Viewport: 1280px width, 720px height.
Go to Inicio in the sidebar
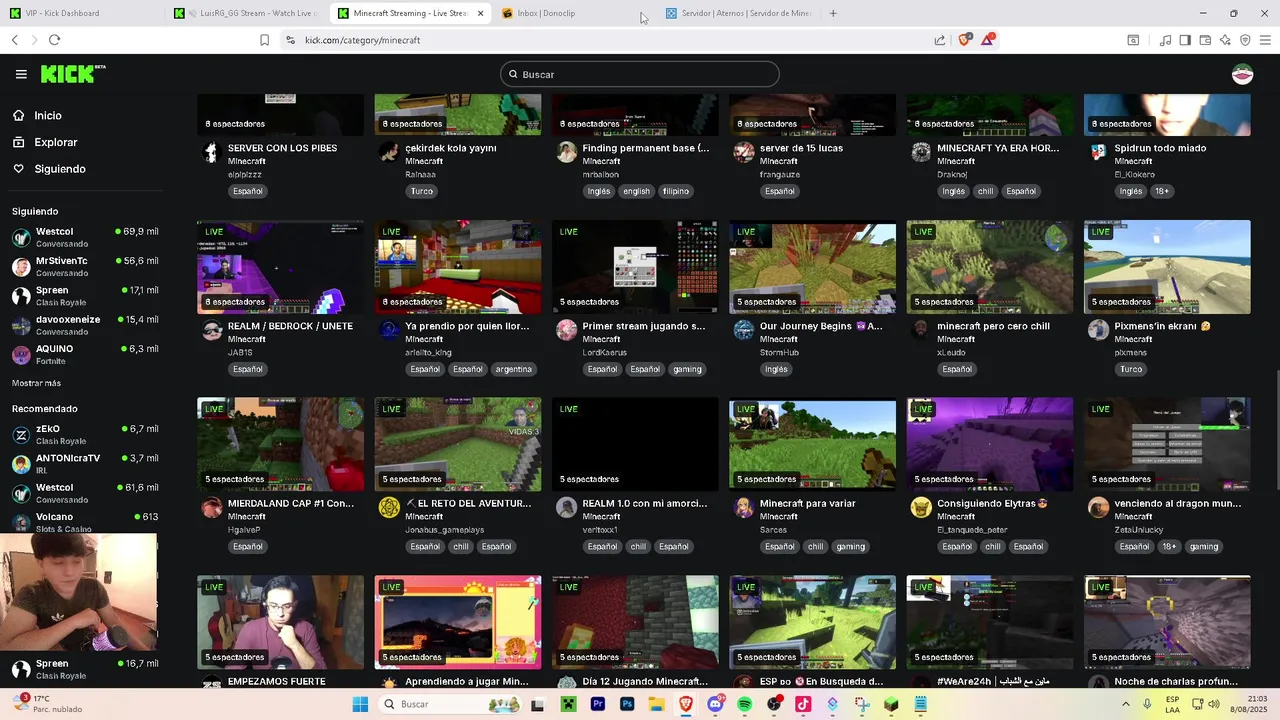tap(48, 115)
